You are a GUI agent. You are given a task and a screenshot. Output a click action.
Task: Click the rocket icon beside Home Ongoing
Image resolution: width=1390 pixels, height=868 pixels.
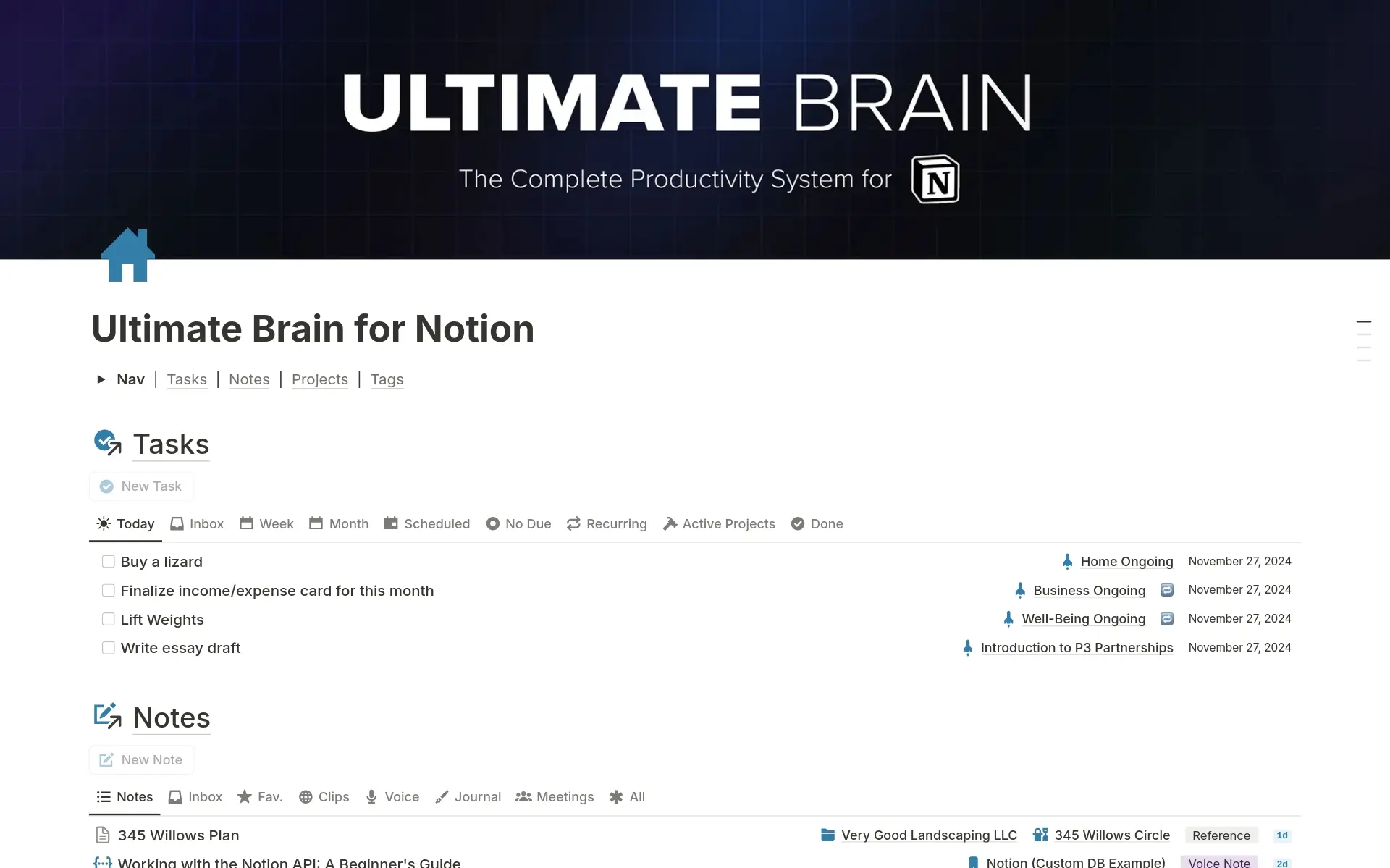click(1067, 562)
